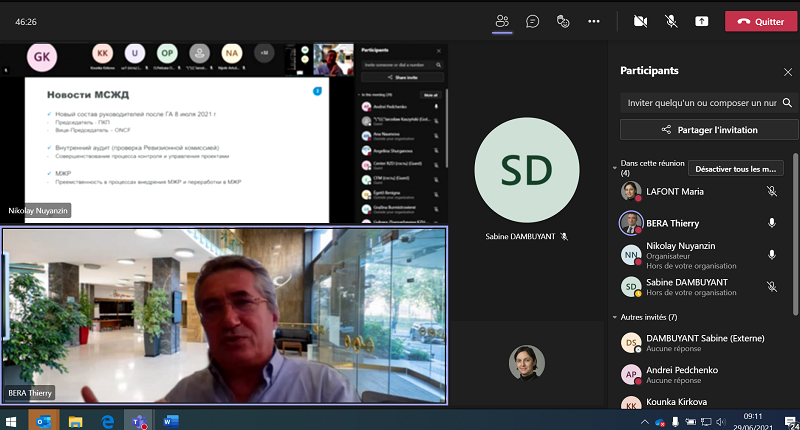Turn on the camera
The image size is (800, 430).
tap(640, 21)
